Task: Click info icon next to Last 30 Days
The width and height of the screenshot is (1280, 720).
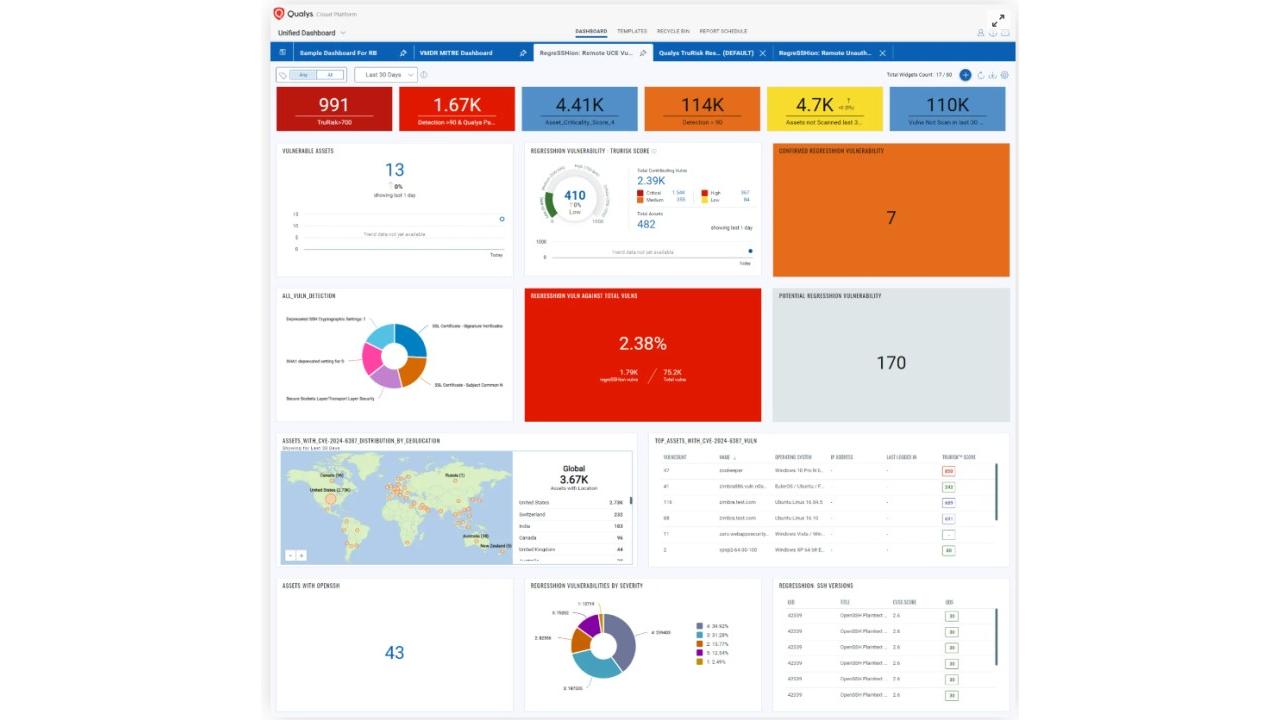Action: coord(424,75)
